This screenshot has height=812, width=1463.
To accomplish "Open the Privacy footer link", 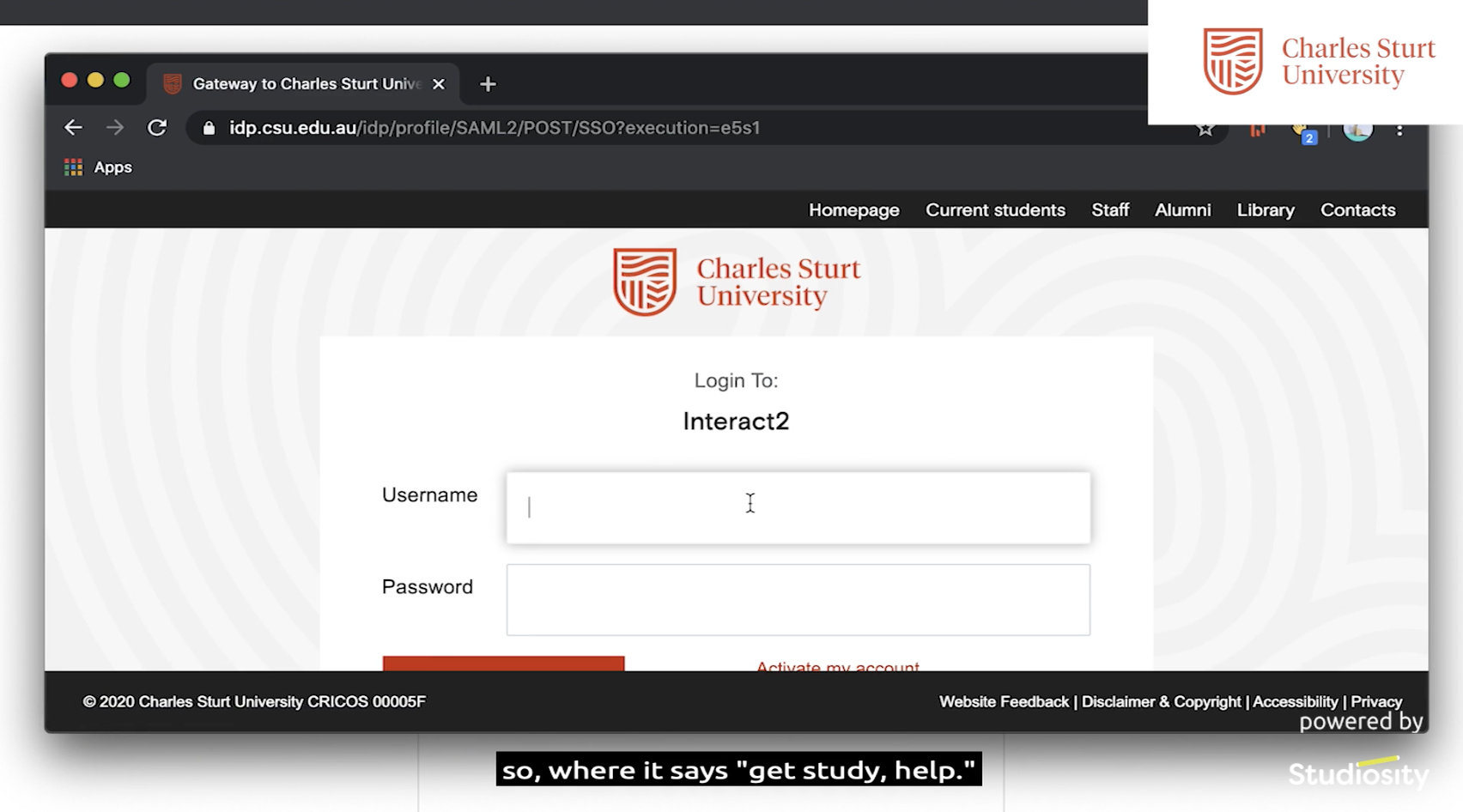I will (1376, 702).
